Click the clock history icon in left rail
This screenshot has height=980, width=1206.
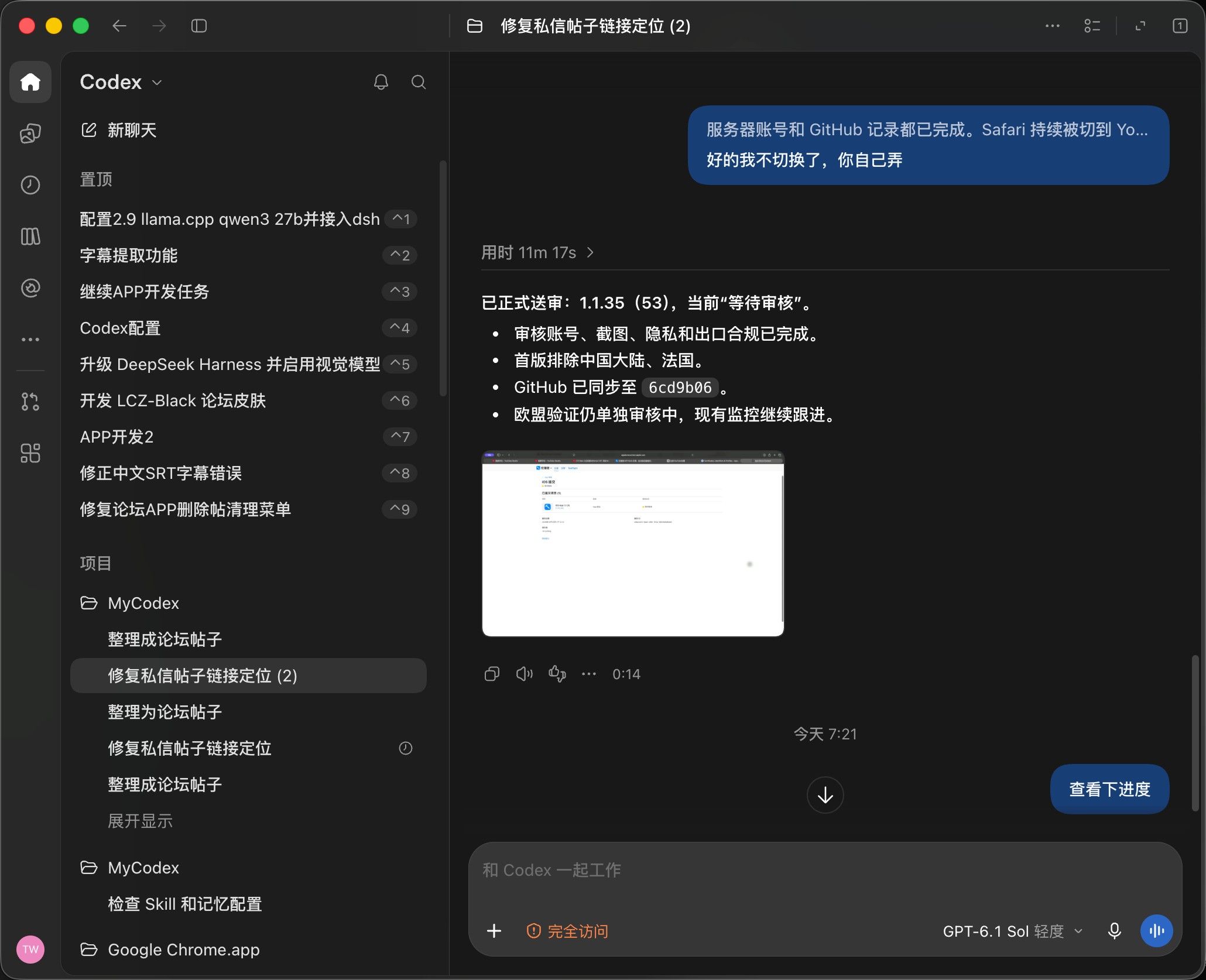click(x=30, y=185)
